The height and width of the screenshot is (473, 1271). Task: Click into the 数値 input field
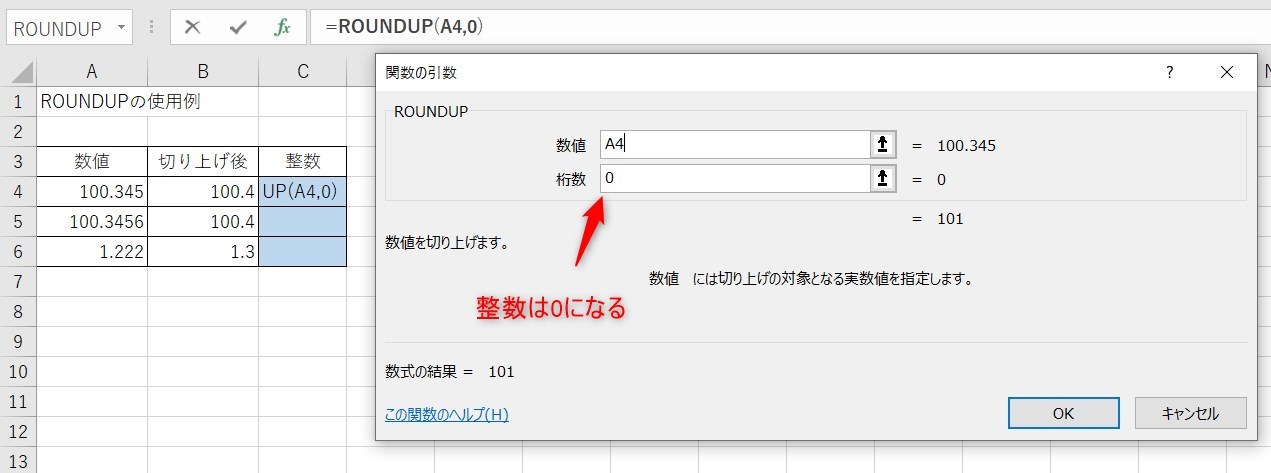pyautogui.click(x=735, y=145)
